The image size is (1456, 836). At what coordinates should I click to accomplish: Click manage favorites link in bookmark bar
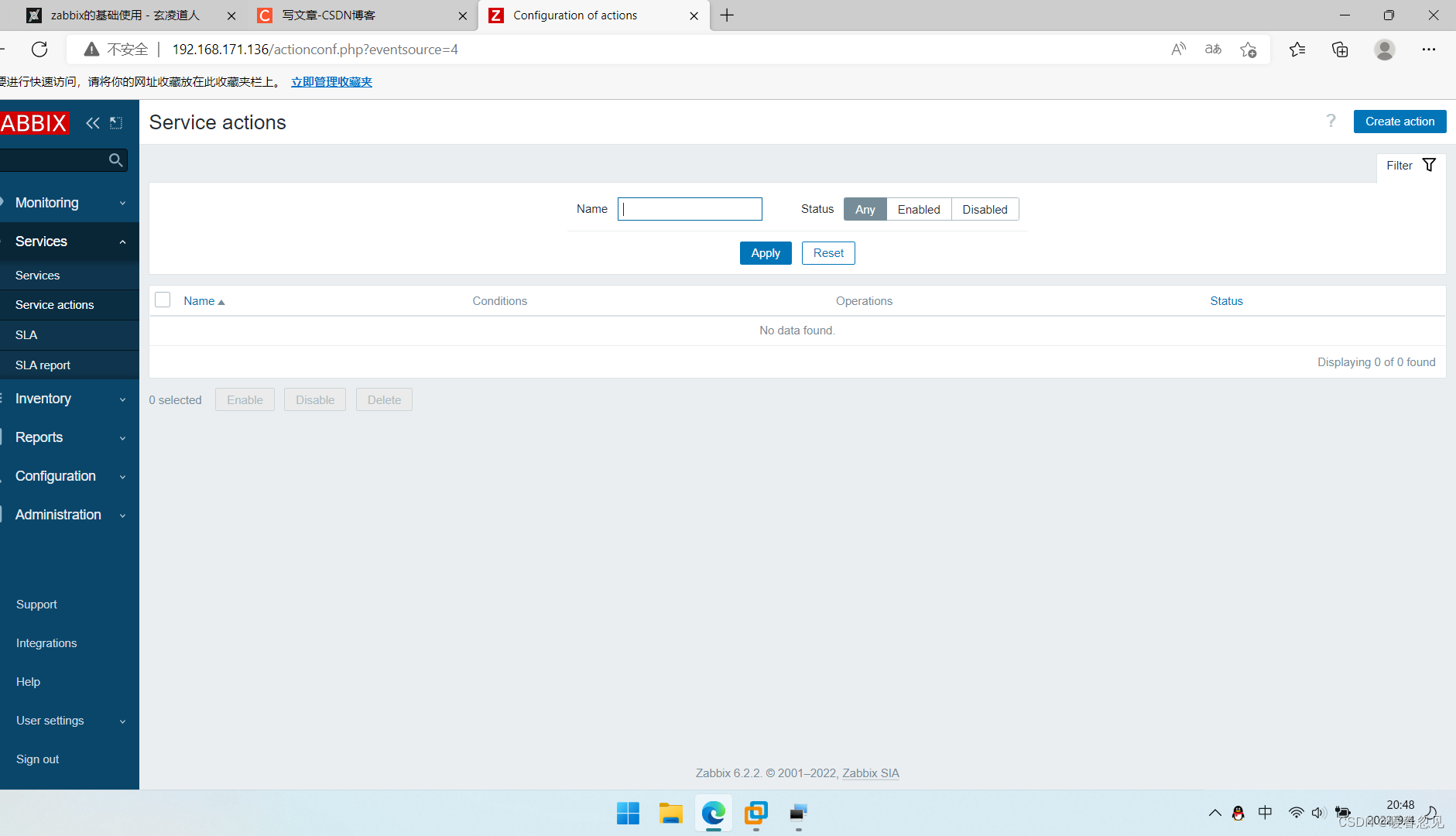point(331,82)
